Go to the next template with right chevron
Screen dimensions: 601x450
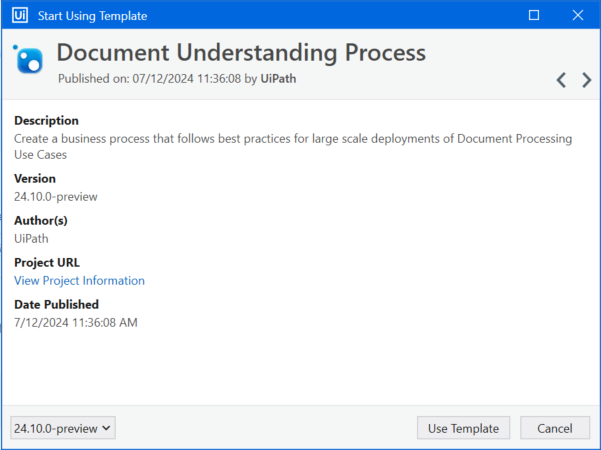pos(586,80)
